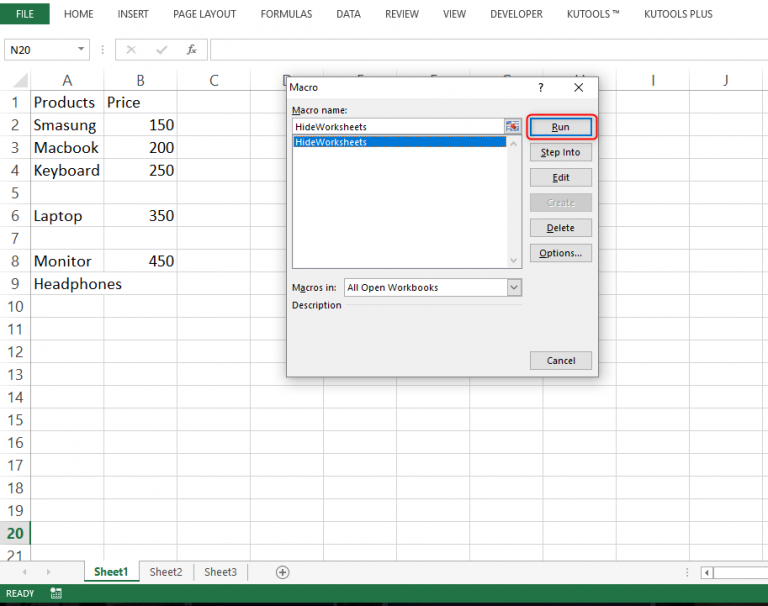Viewport: 768px width, 606px height.
Task: Click the macro recording icon in status bar
Action: (56, 594)
